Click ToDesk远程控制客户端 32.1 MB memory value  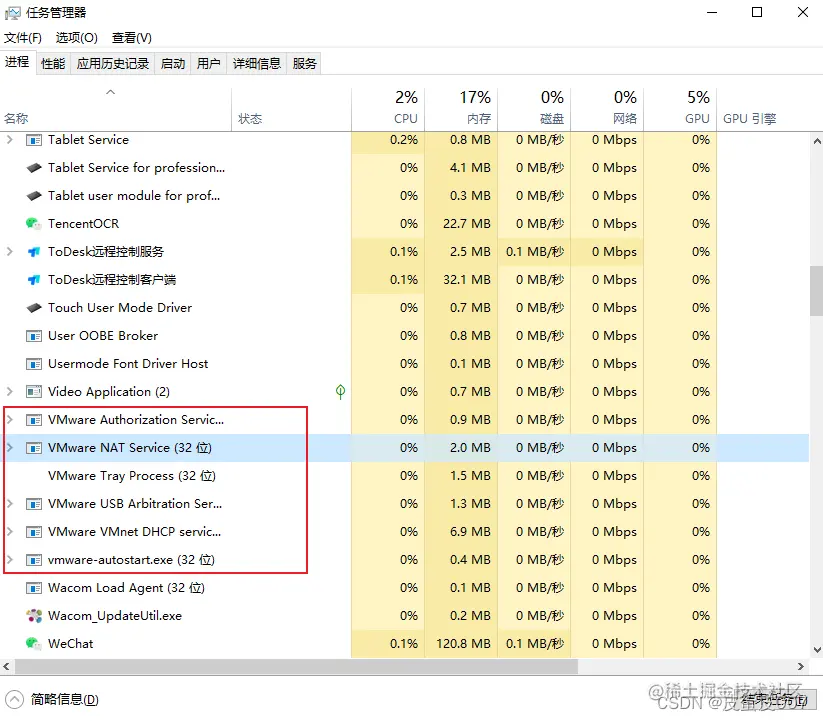(467, 280)
